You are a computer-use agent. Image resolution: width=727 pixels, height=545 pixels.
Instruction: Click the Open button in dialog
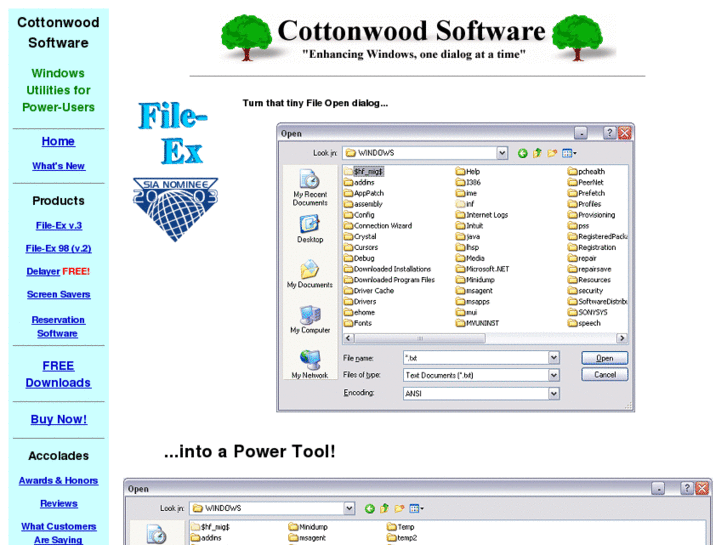click(605, 358)
